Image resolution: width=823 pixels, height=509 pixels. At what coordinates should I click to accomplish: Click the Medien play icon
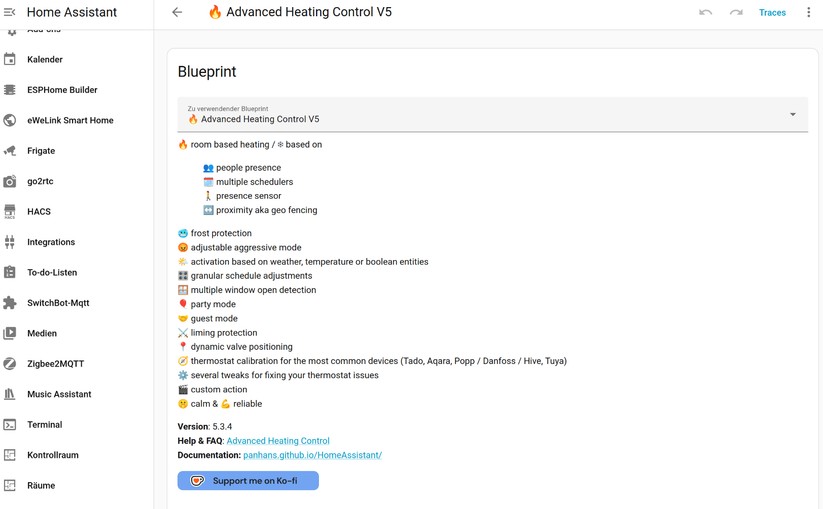click(9, 333)
